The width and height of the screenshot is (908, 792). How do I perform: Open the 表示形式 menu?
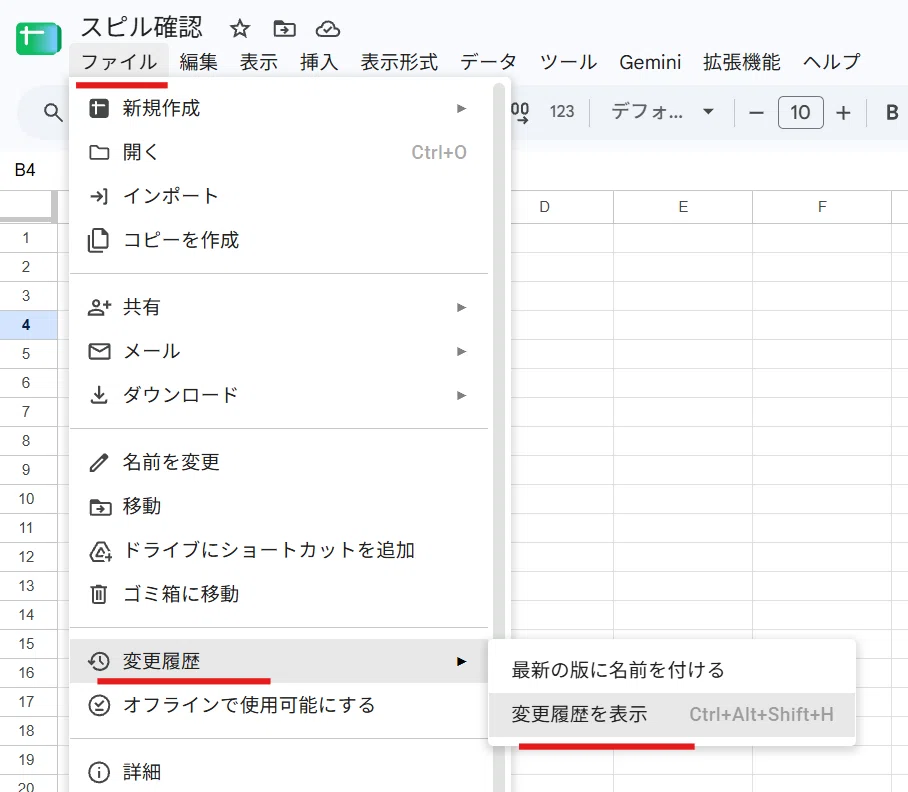click(399, 61)
